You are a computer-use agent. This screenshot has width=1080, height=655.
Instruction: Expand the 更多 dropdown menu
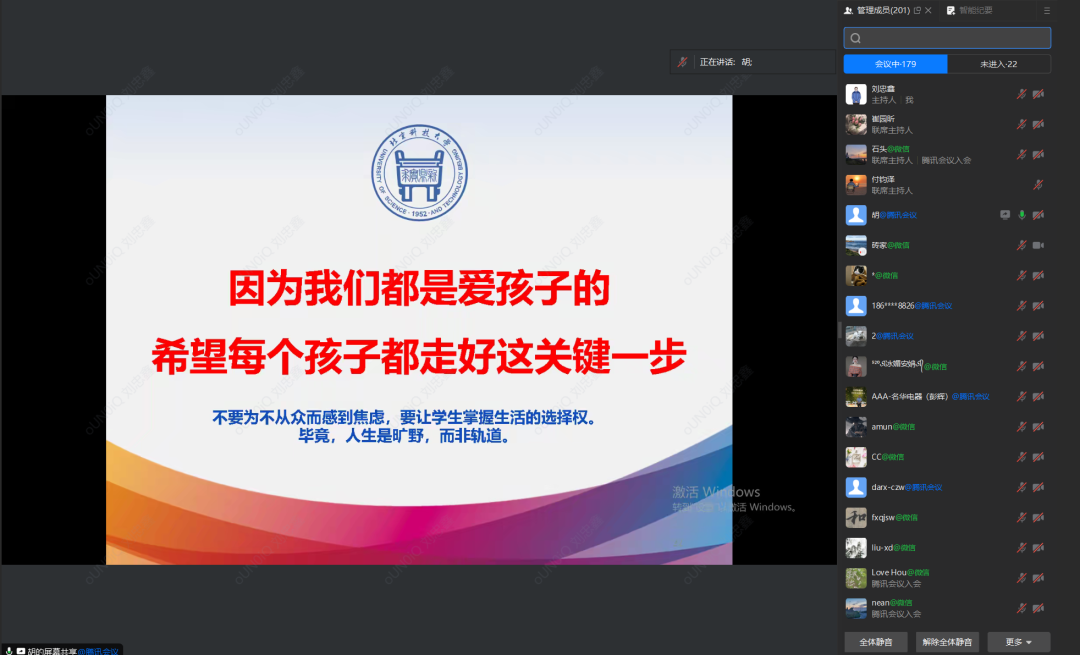(x=1019, y=641)
